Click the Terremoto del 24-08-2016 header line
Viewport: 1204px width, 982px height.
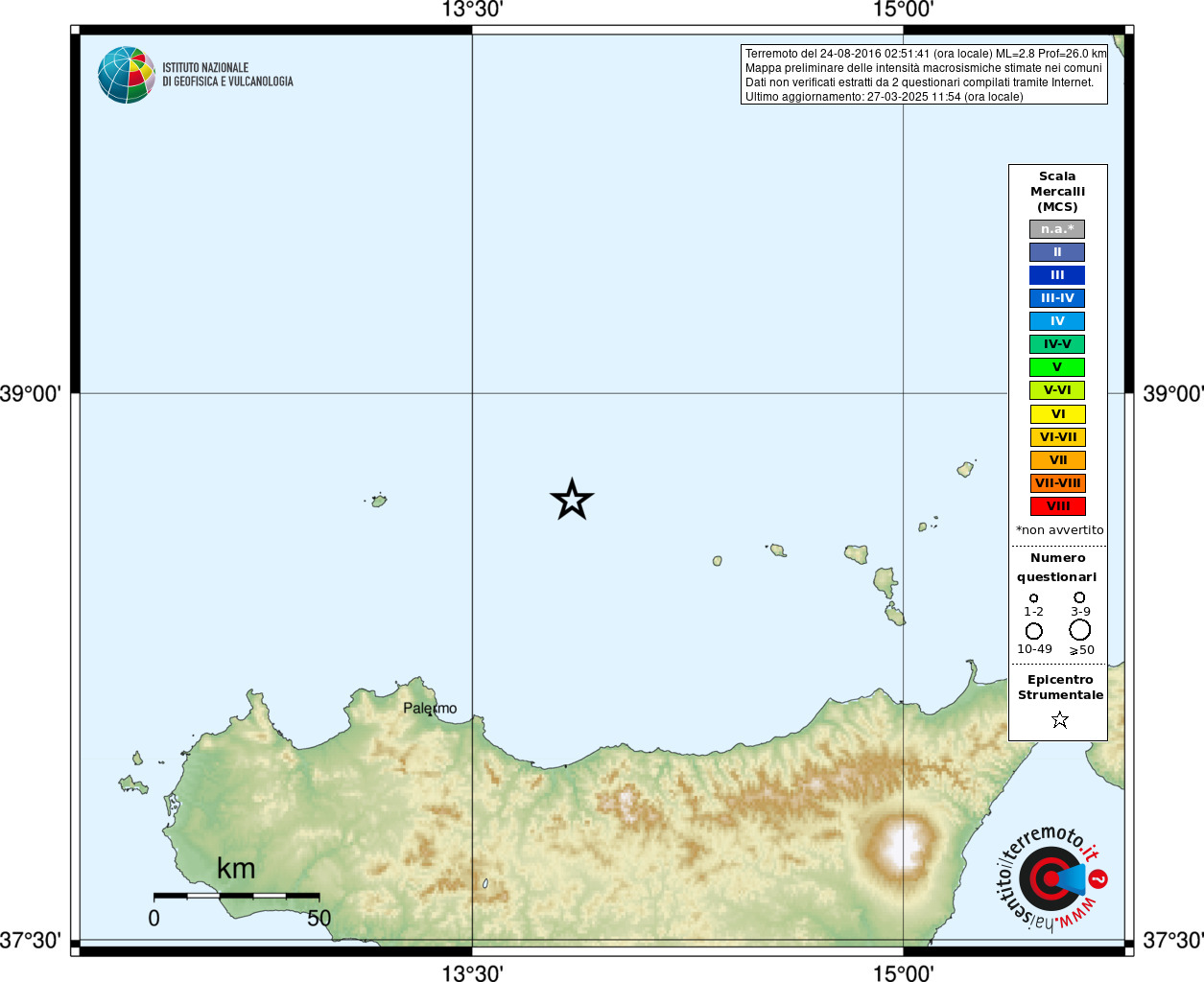pyautogui.click(x=926, y=54)
